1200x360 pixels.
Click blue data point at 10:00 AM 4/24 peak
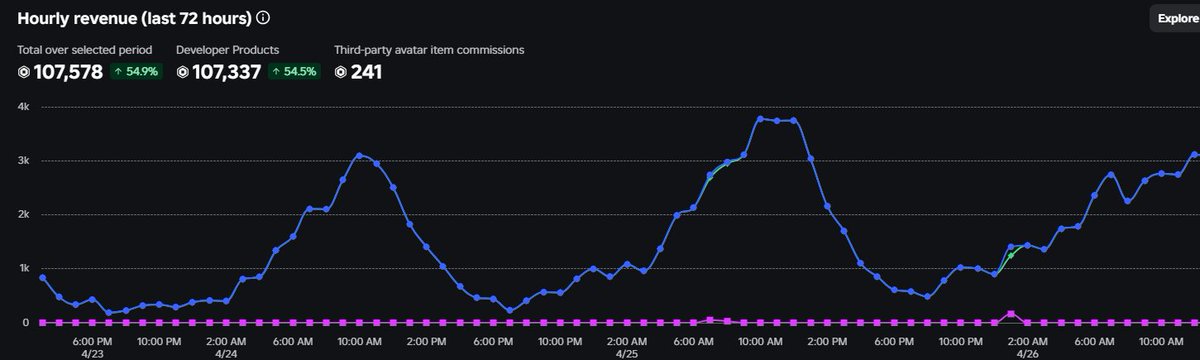[x=360, y=155]
